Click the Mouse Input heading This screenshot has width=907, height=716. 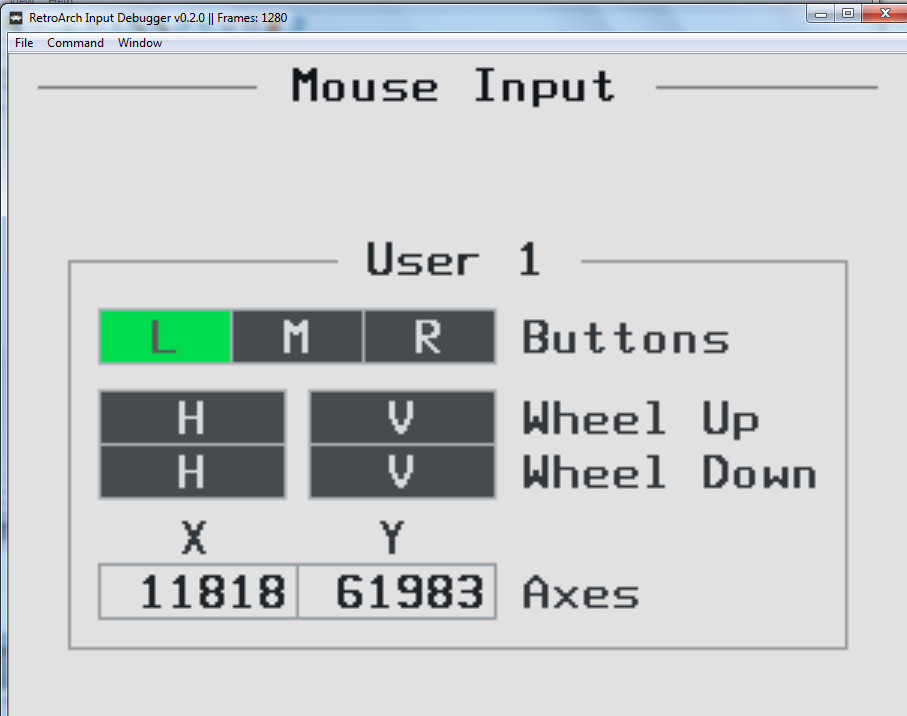(x=454, y=86)
